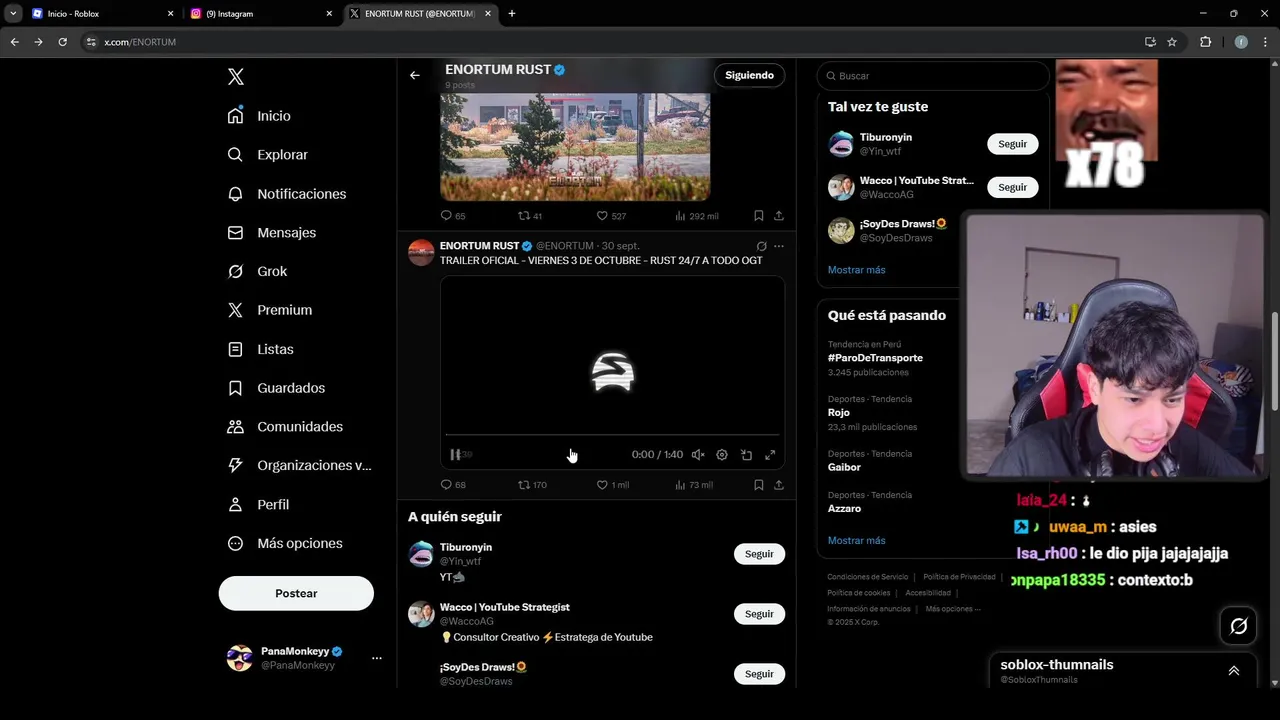Viewport: 1280px width, 720px height.
Task: Click the Siguiendo button
Action: tap(749, 75)
